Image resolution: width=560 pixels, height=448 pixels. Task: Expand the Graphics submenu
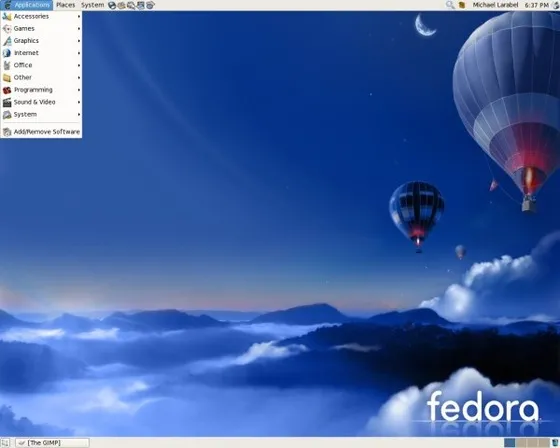(41, 41)
